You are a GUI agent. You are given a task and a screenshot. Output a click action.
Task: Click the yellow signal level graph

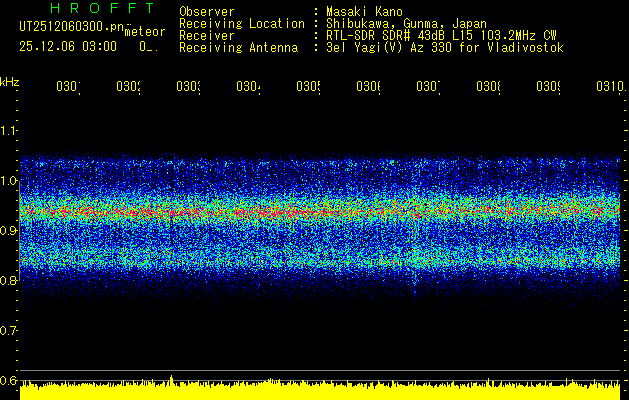320,390
